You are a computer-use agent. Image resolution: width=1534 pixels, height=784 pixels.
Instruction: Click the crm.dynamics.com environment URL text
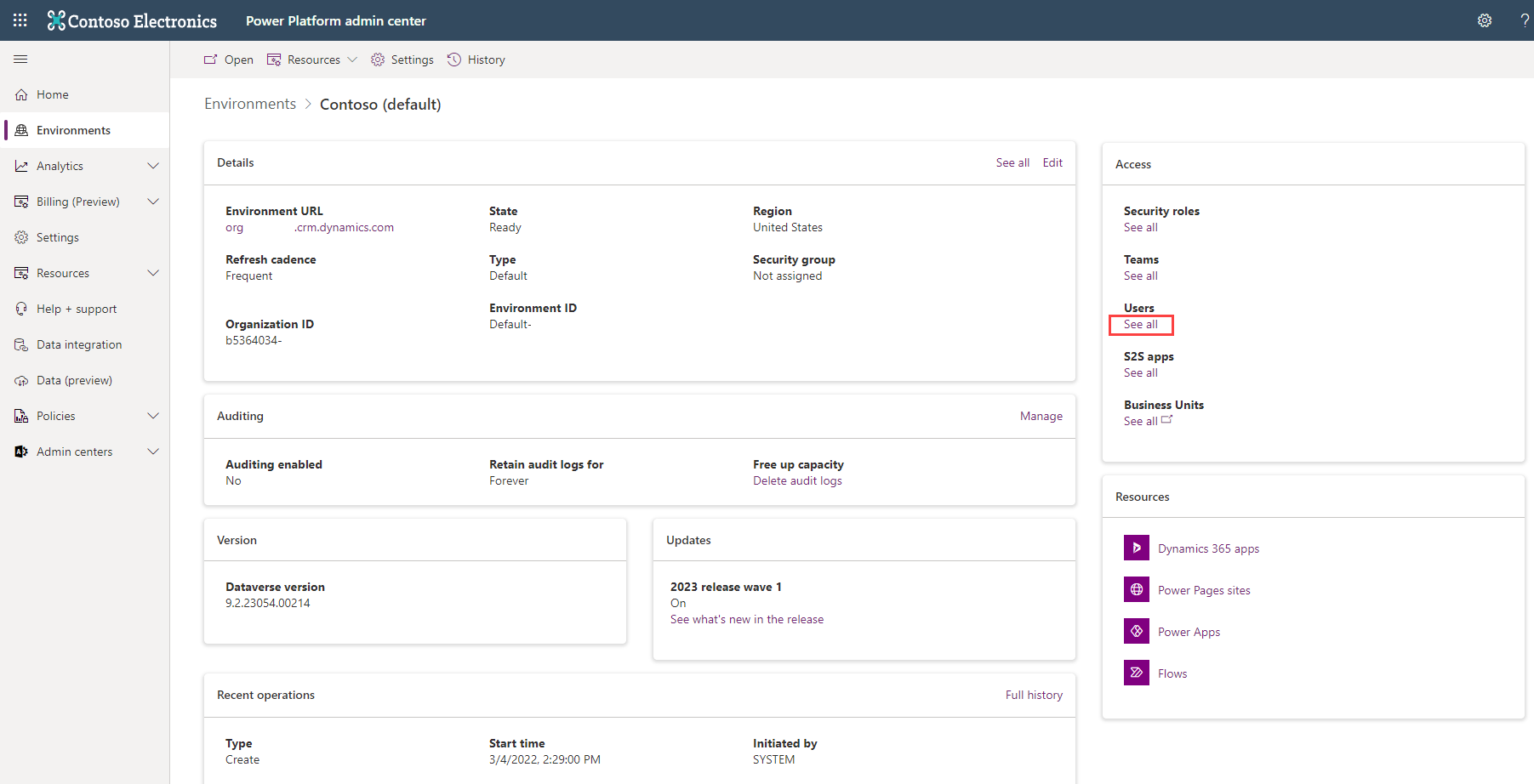[345, 227]
